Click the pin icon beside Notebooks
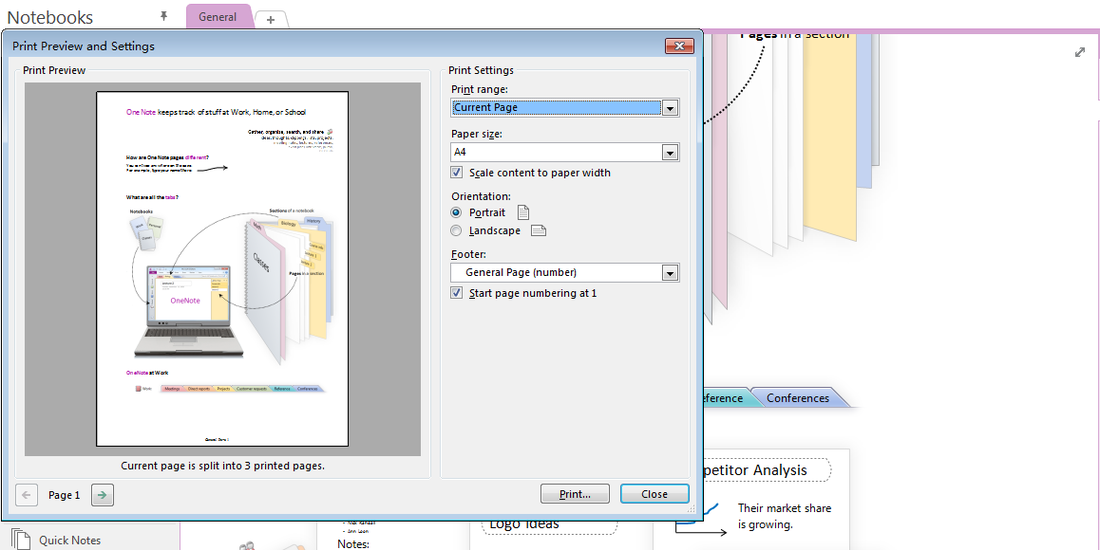 tap(164, 15)
